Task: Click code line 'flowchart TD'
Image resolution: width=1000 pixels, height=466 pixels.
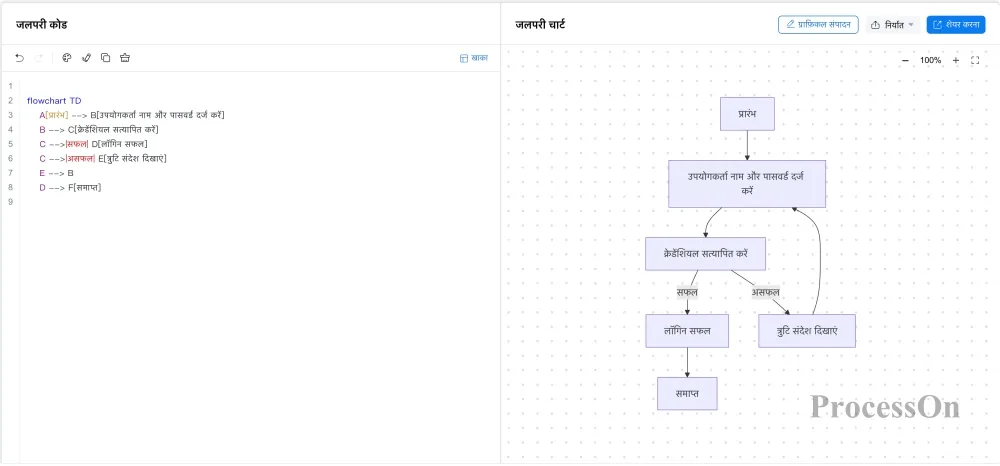Action: 54,101
